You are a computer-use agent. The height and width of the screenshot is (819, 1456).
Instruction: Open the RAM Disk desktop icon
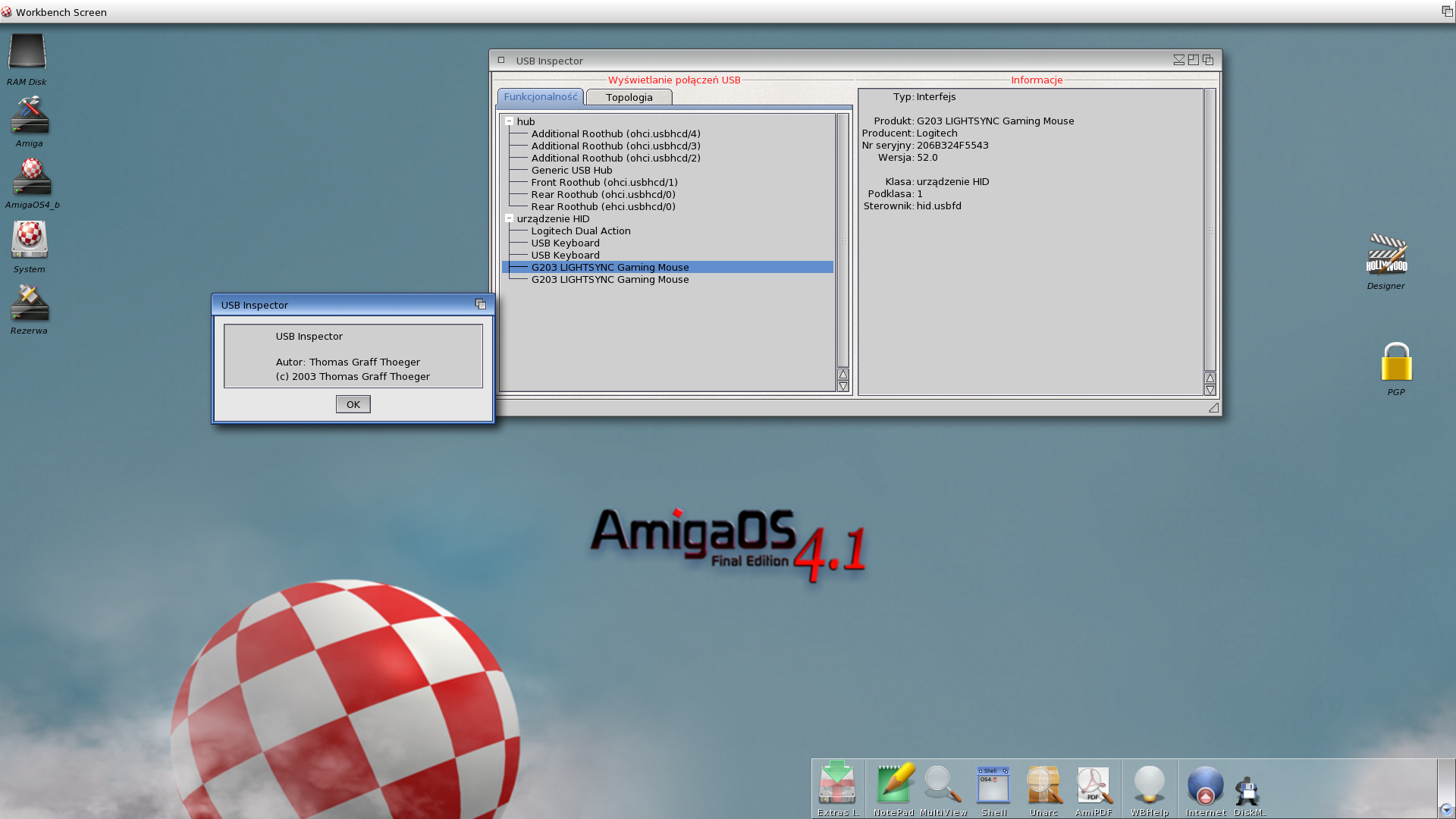(27, 52)
